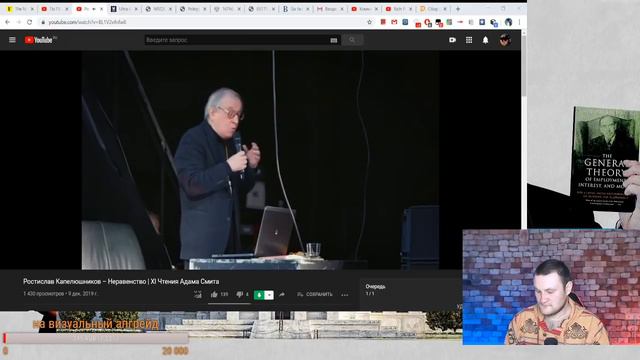Click the views and date line under the title
640x360 pixels.
click(60, 293)
